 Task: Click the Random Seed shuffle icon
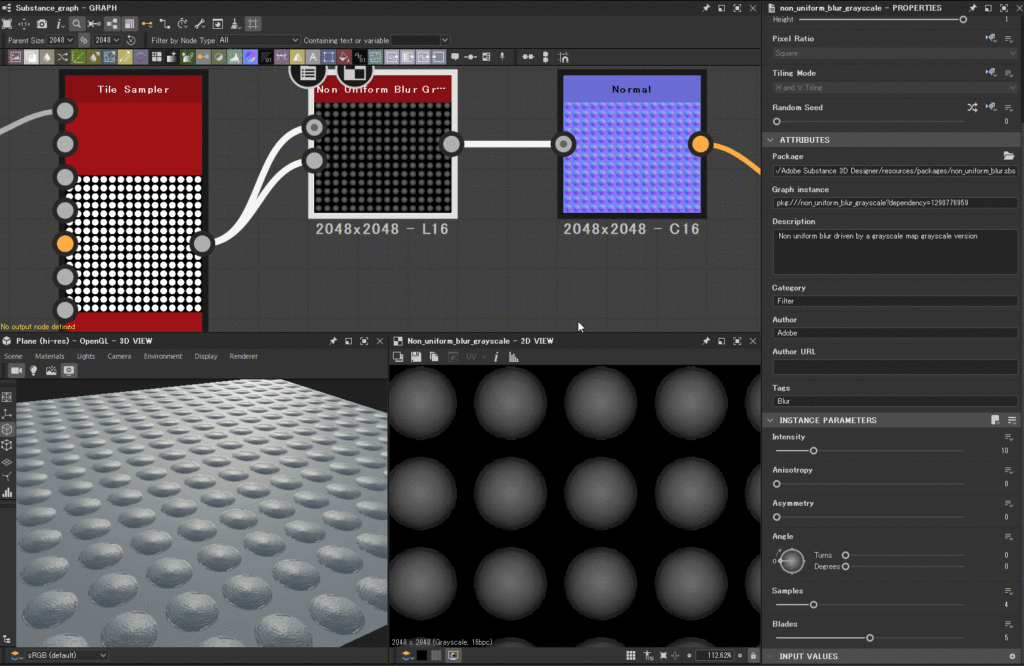pyautogui.click(x=972, y=107)
